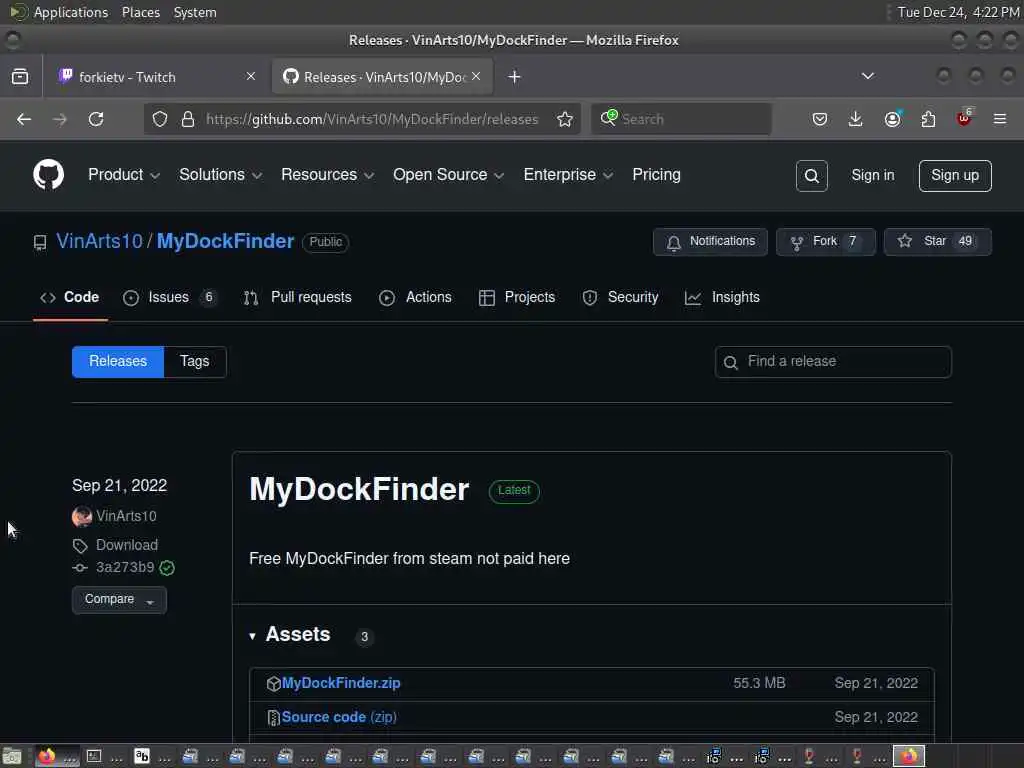Expand the Open Source dropdown
This screenshot has width=1024, height=768.
pyautogui.click(x=448, y=175)
